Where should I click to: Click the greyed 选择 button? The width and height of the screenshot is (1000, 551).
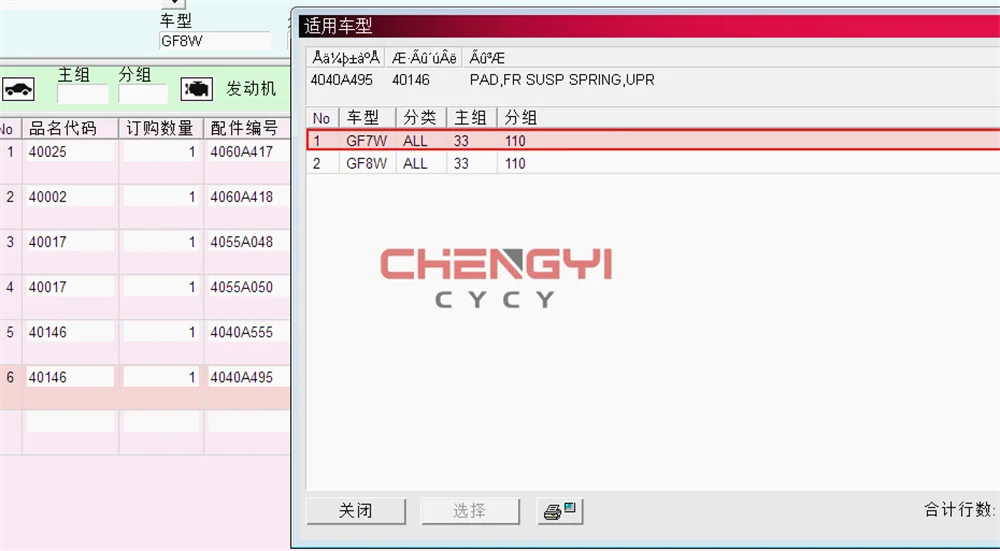click(x=470, y=511)
